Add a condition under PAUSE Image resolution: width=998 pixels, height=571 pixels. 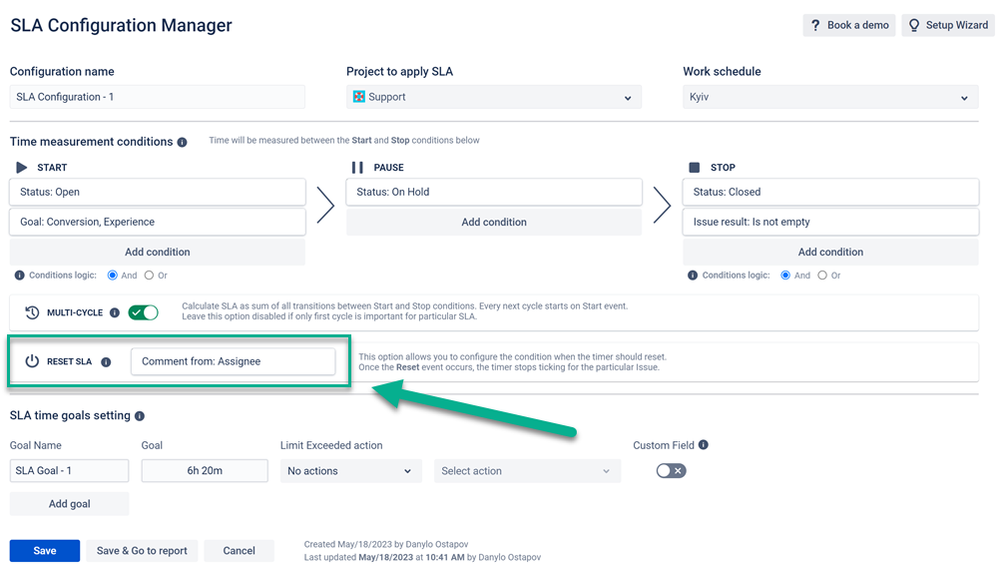[494, 222]
